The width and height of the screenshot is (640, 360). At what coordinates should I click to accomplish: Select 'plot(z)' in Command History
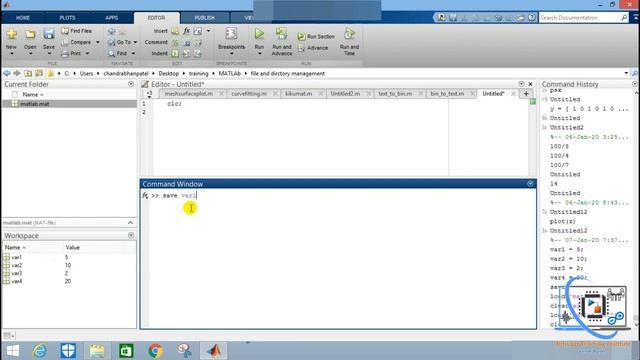point(562,221)
